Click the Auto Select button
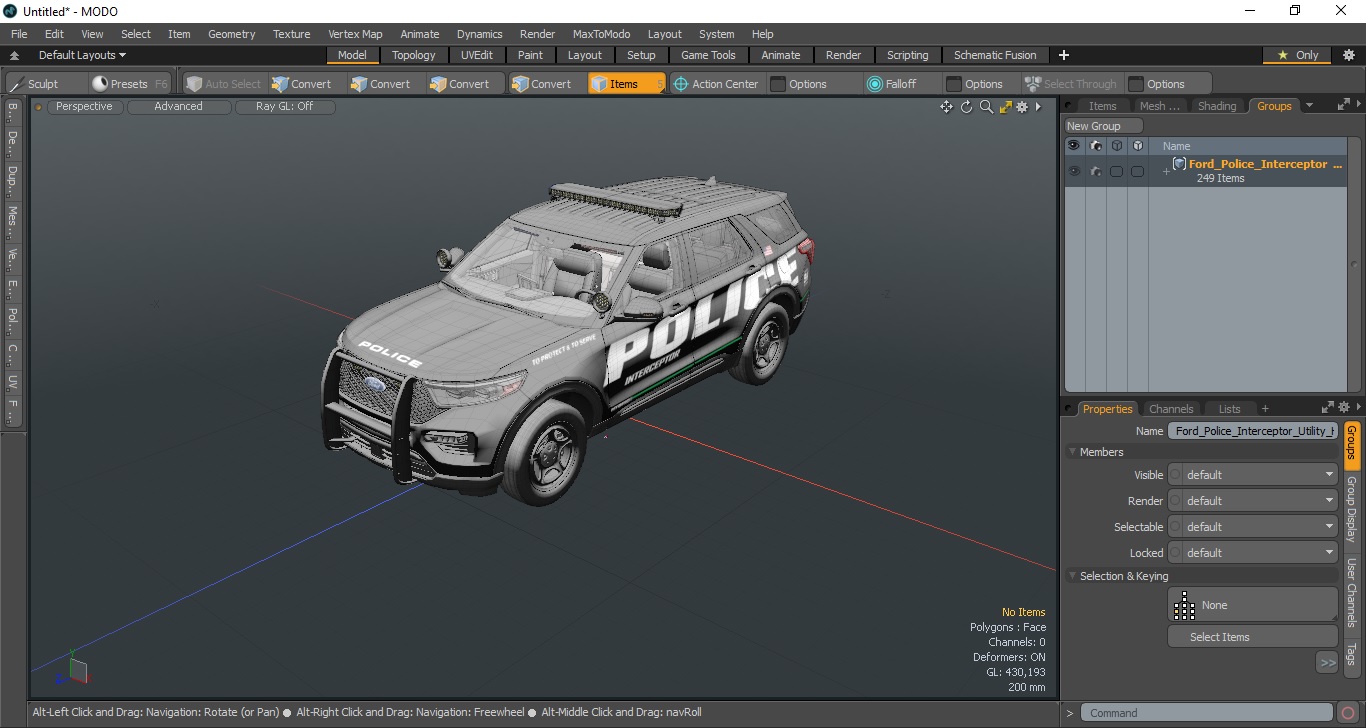 [224, 84]
